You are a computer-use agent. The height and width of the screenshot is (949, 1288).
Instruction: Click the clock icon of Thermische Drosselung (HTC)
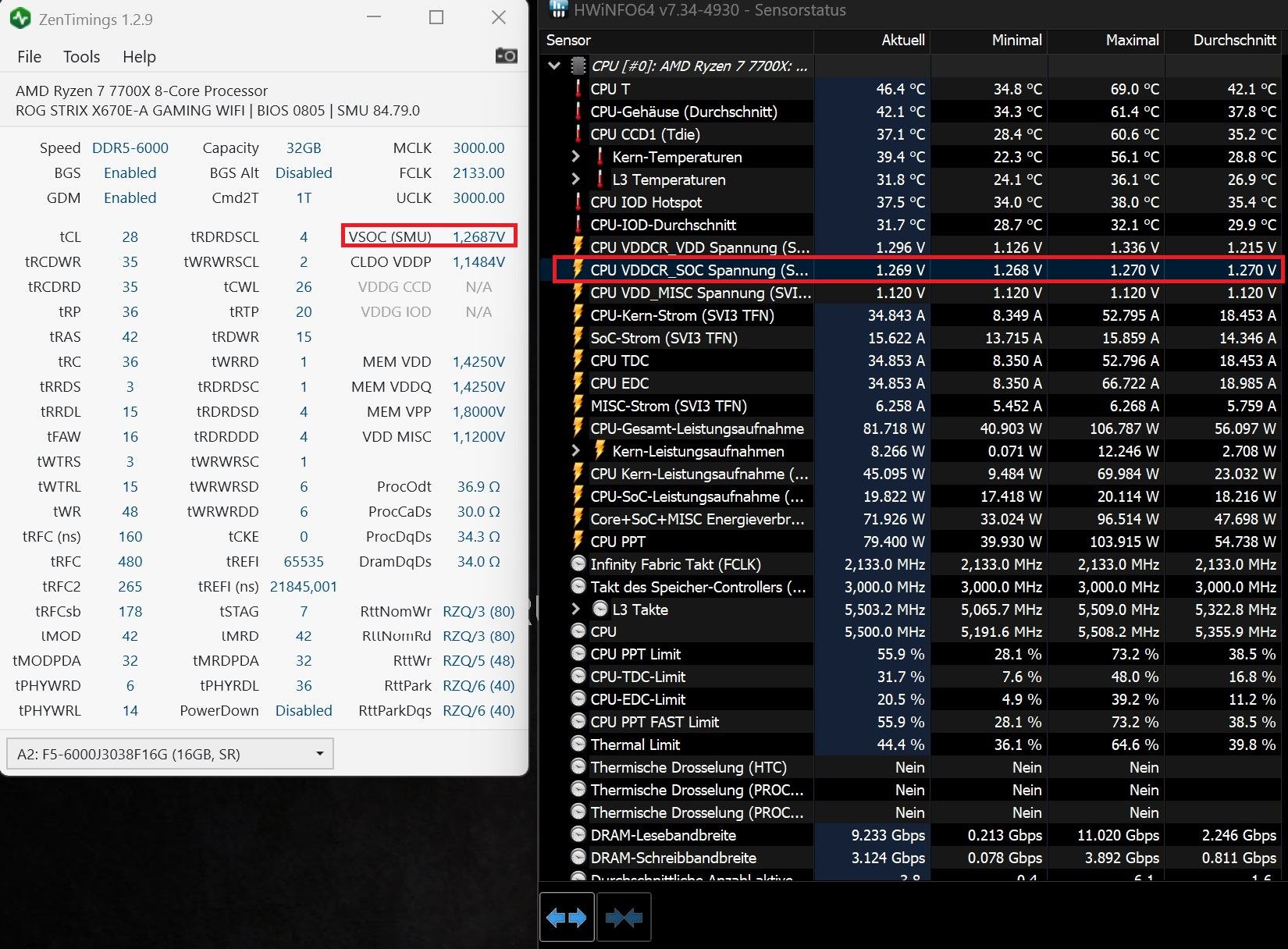tap(578, 767)
